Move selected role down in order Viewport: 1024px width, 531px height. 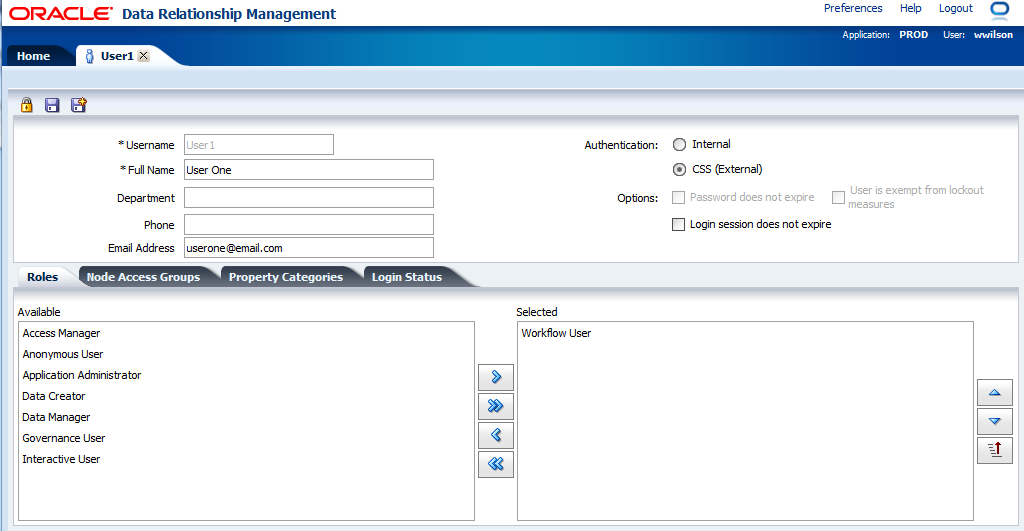pos(994,421)
